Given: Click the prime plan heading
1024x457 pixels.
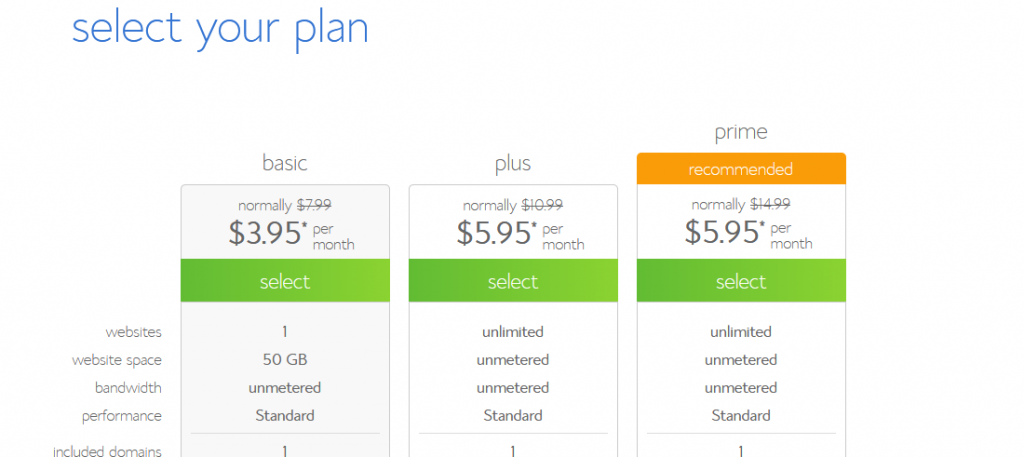Looking at the screenshot, I should [741, 132].
